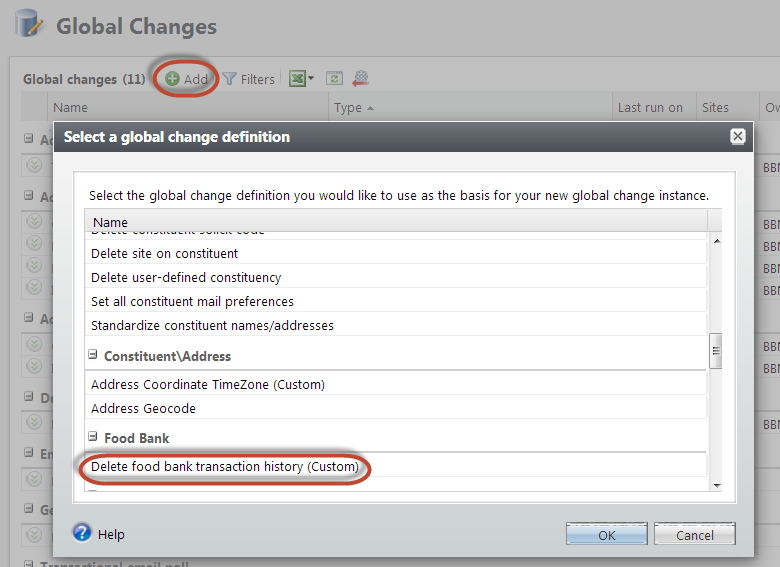Collapse the Constituent\Address group
Screen dimensions: 780x567
pos(93,355)
